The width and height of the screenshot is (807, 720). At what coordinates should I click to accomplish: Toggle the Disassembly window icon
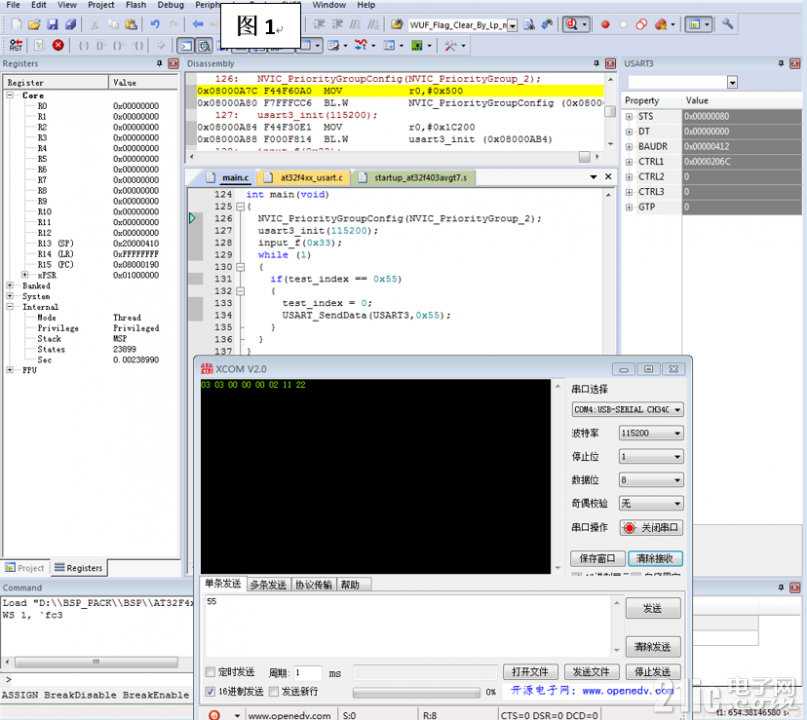click(204, 46)
